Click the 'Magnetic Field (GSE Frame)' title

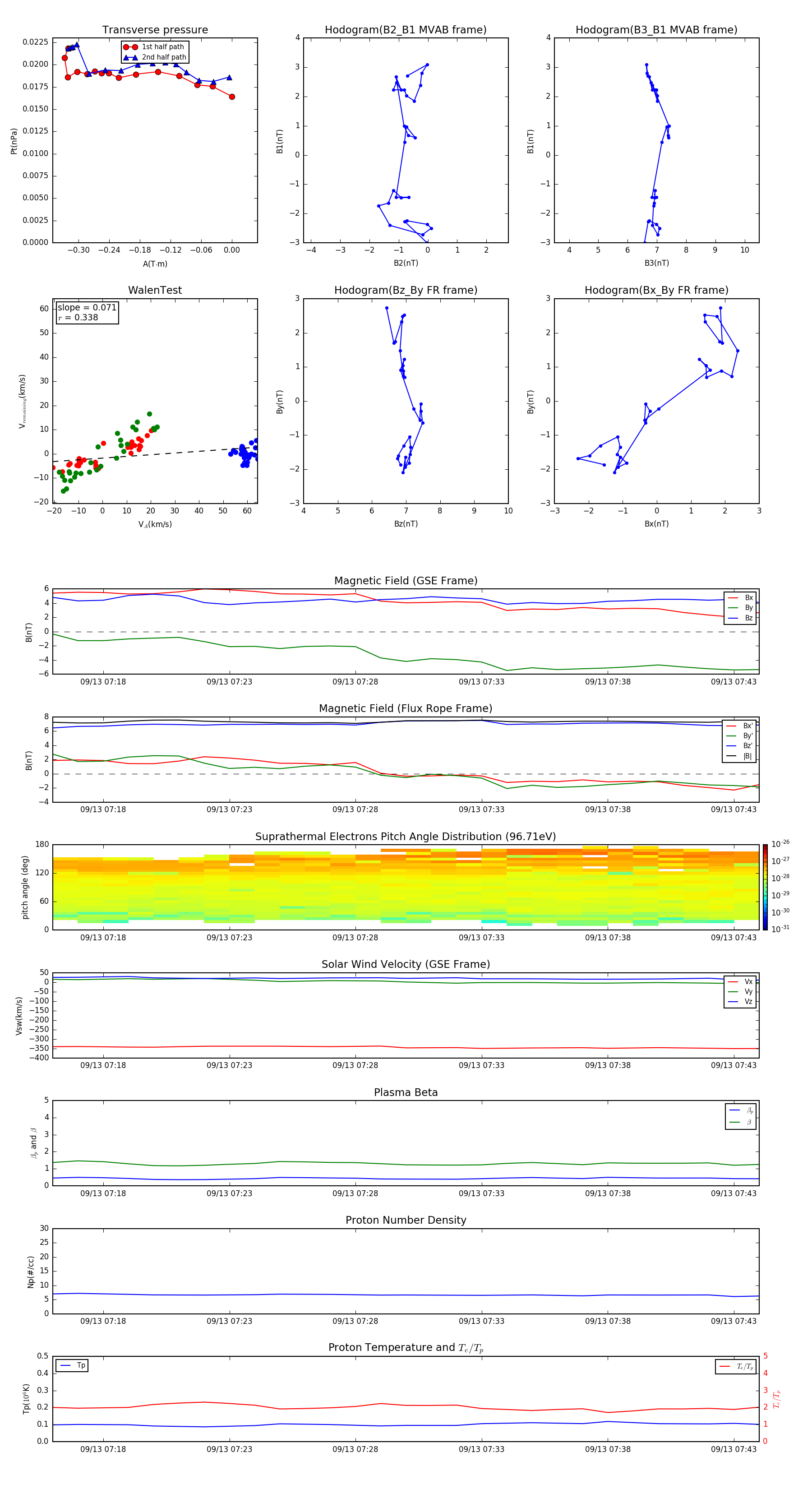[x=406, y=581]
